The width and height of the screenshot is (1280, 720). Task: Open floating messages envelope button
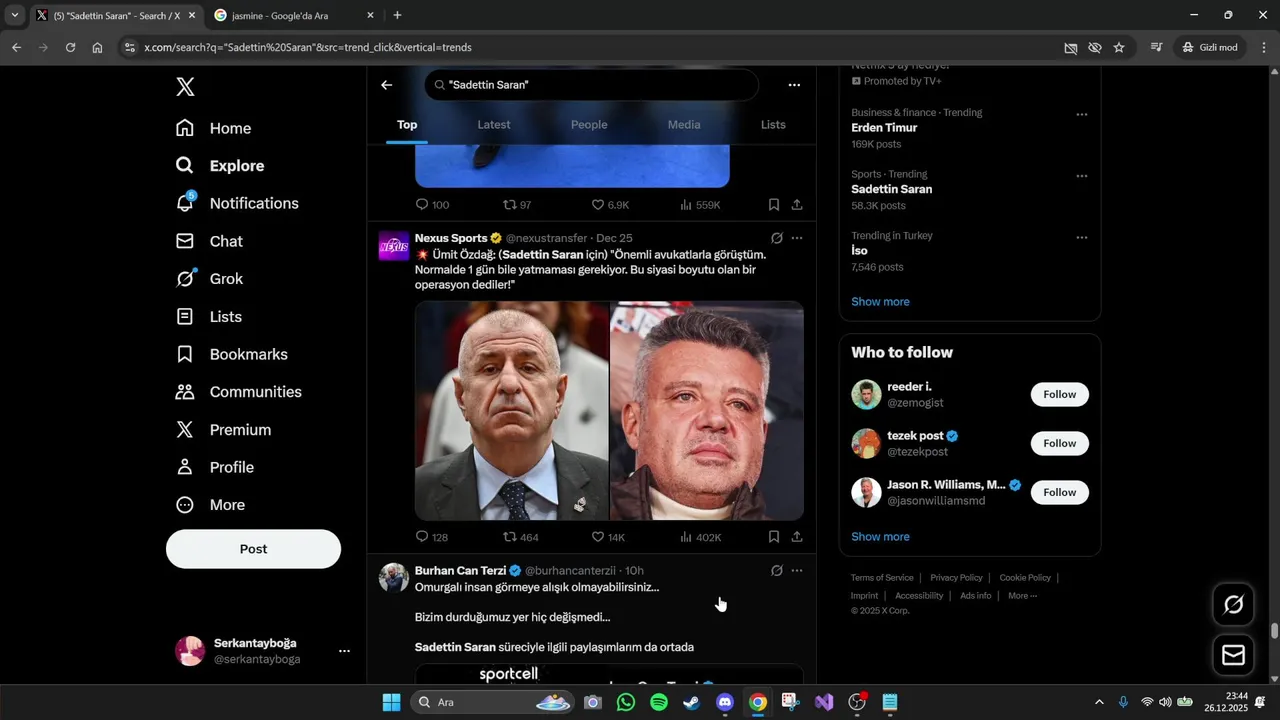coord(1233,655)
